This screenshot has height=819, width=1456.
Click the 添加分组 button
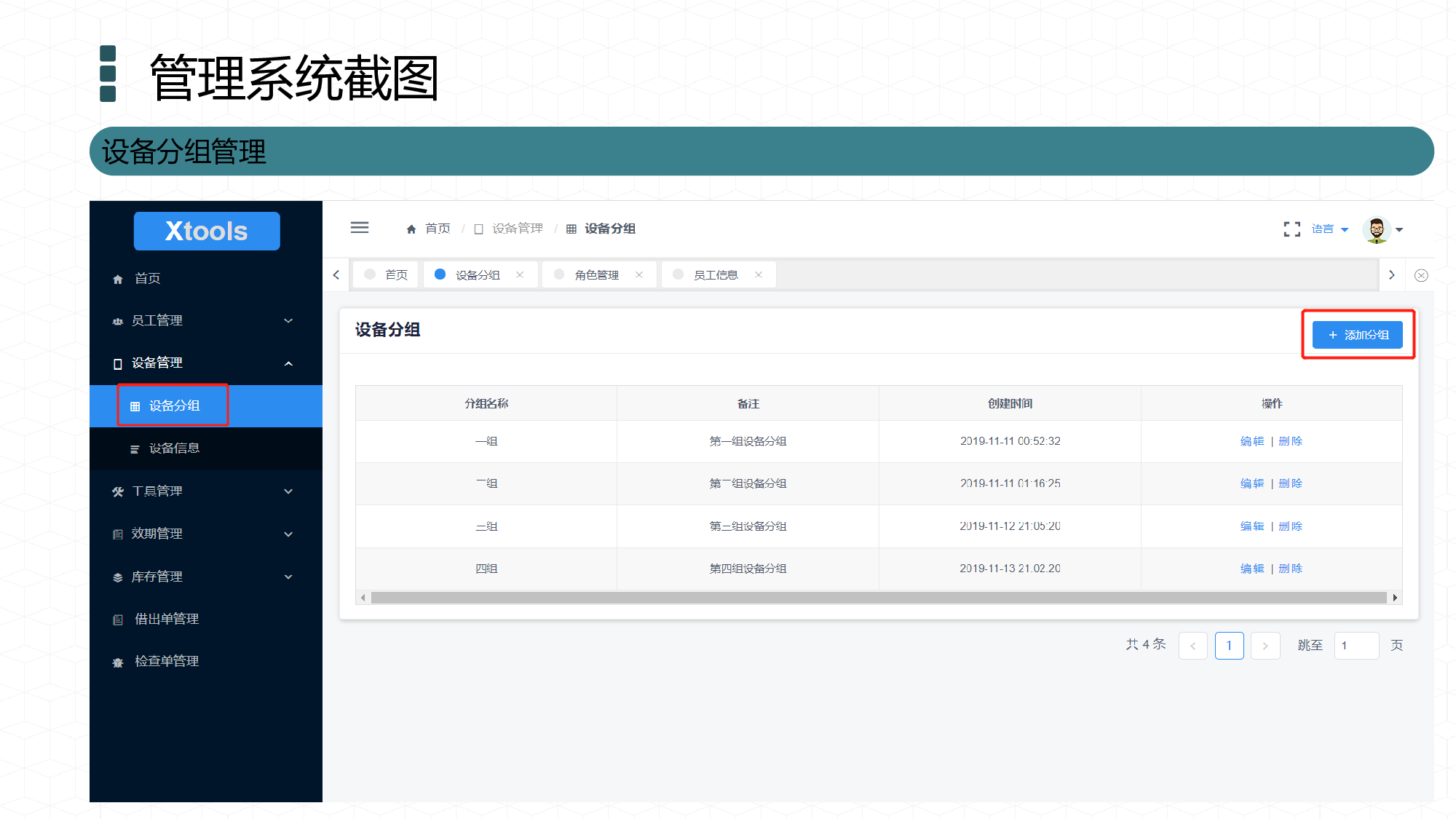click(1358, 334)
